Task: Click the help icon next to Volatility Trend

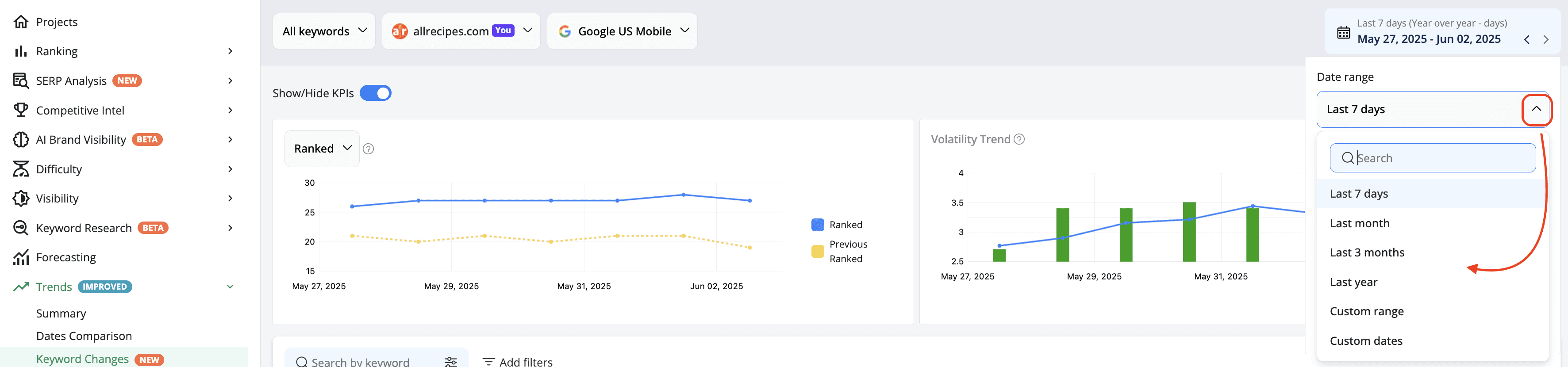Action: pos(1019,139)
